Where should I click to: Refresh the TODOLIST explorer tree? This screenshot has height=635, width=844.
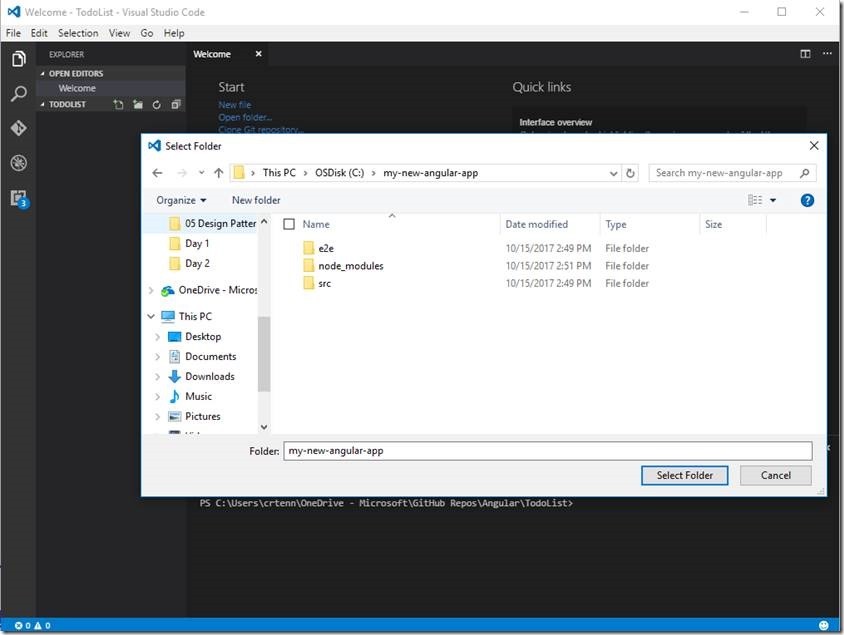[156, 104]
